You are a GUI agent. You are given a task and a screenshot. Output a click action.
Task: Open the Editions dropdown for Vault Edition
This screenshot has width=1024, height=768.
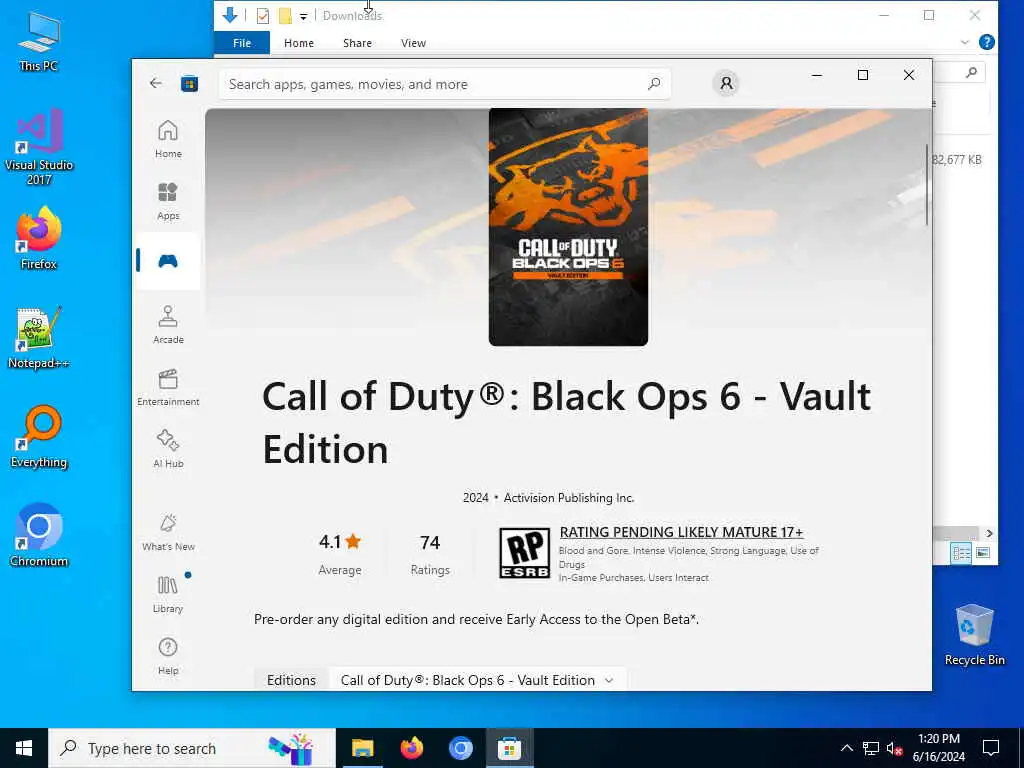point(477,680)
